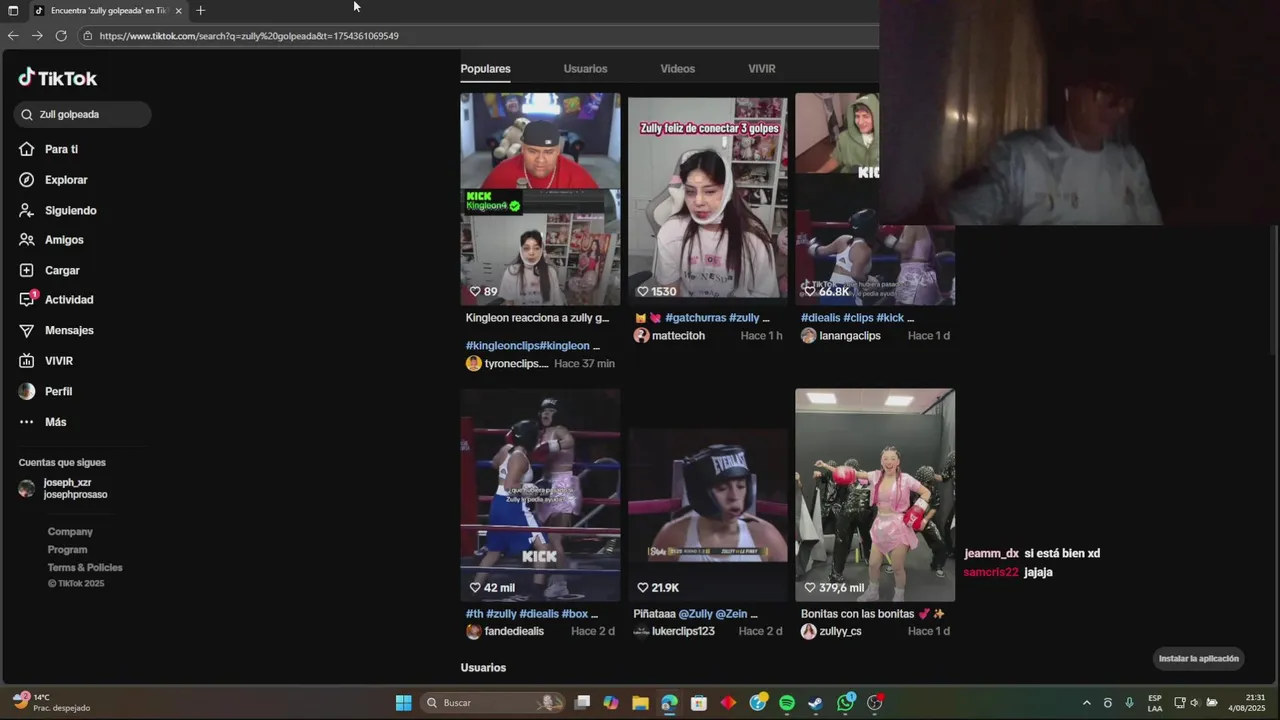This screenshot has width=1280, height=720.
Task: Open the fandediealis boxing ring video
Action: (540, 495)
